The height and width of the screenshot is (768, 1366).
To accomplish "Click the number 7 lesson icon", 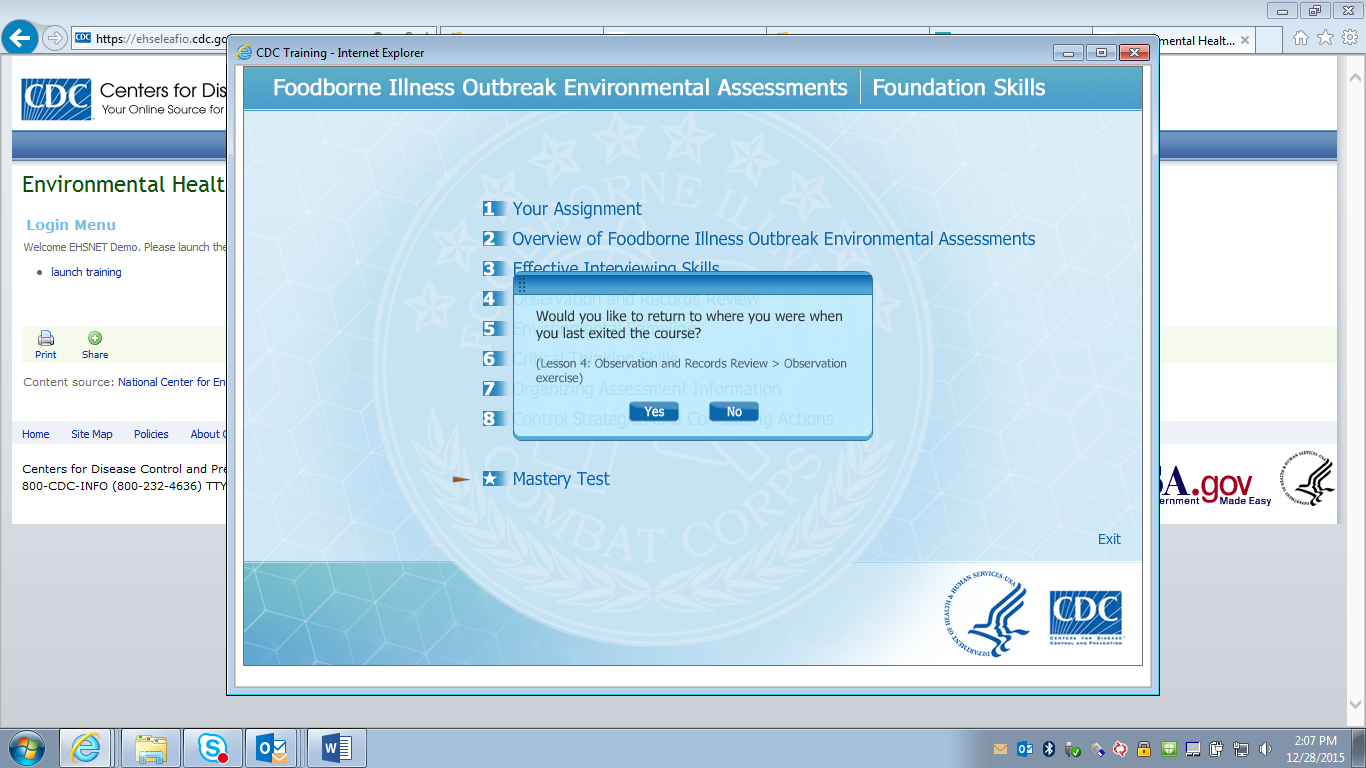I will click(x=492, y=389).
